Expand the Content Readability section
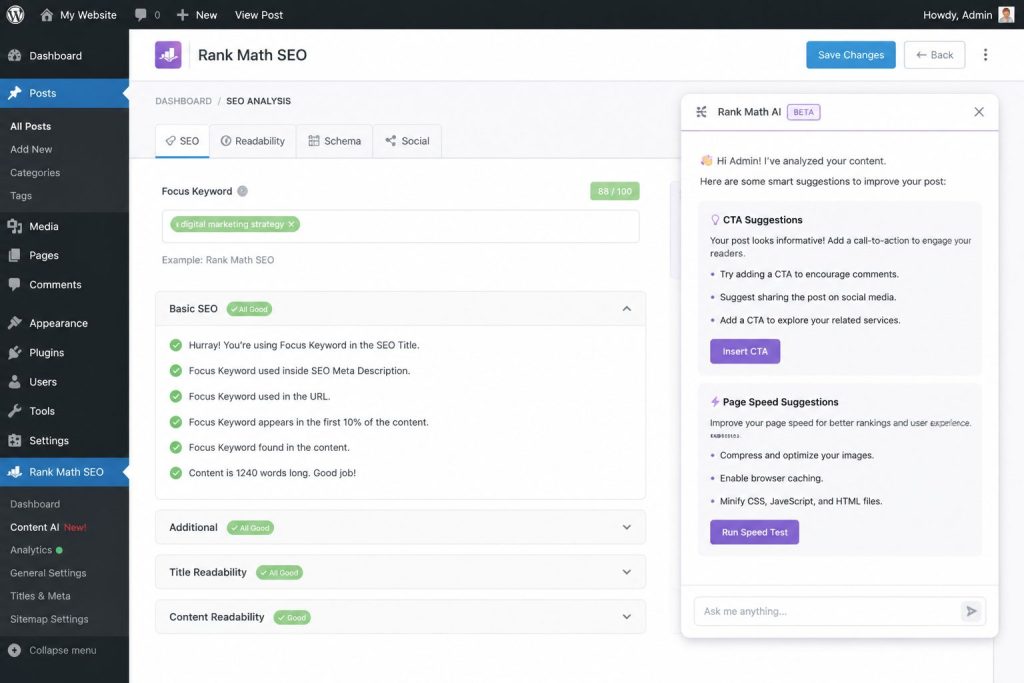Viewport: 1024px width, 683px height. (x=626, y=617)
